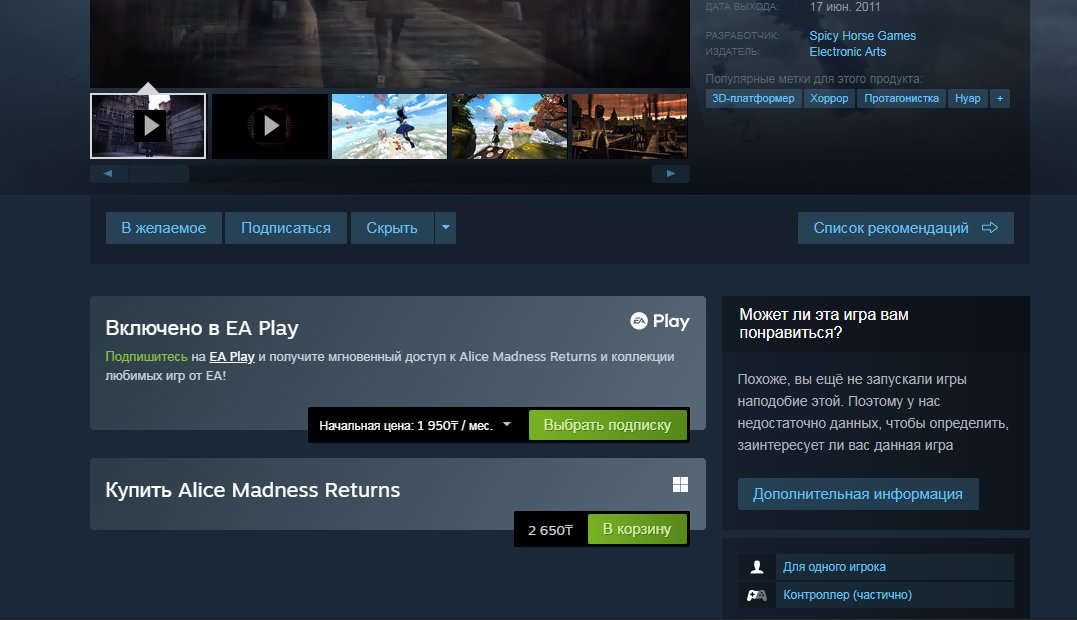Open the Spicy Horse Games developer link

coord(862,36)
